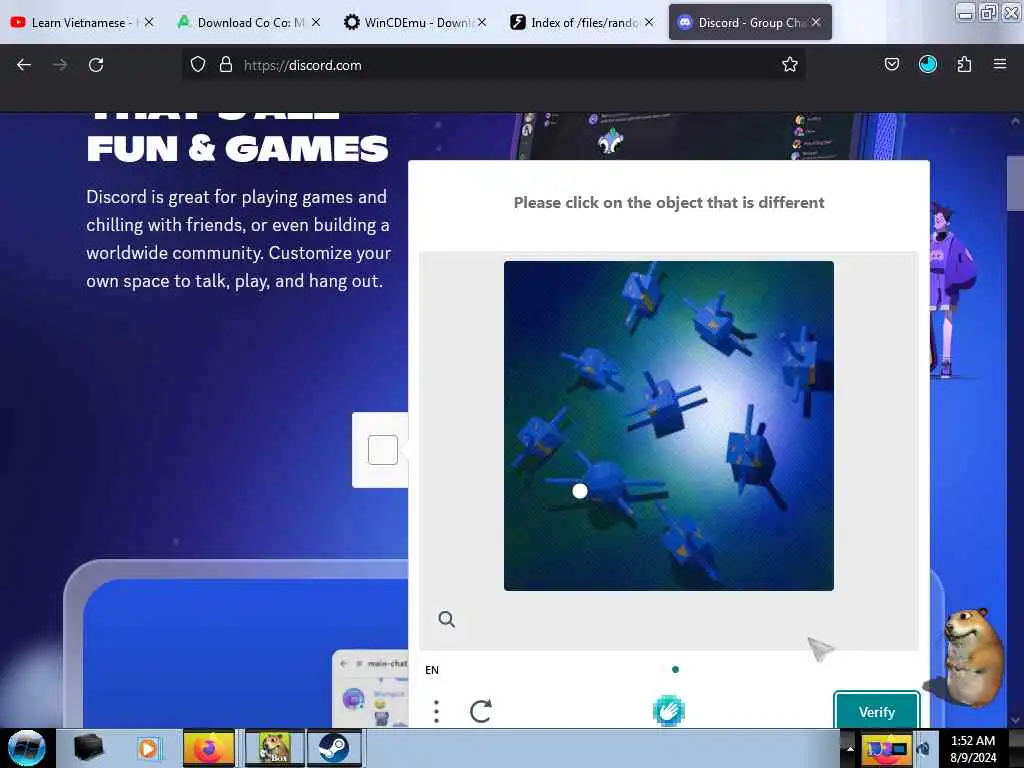Image resolution: width=1024 pixels, height=768 pixels.
Task: Click the captcha instruction text
Action: coord(669,202)
